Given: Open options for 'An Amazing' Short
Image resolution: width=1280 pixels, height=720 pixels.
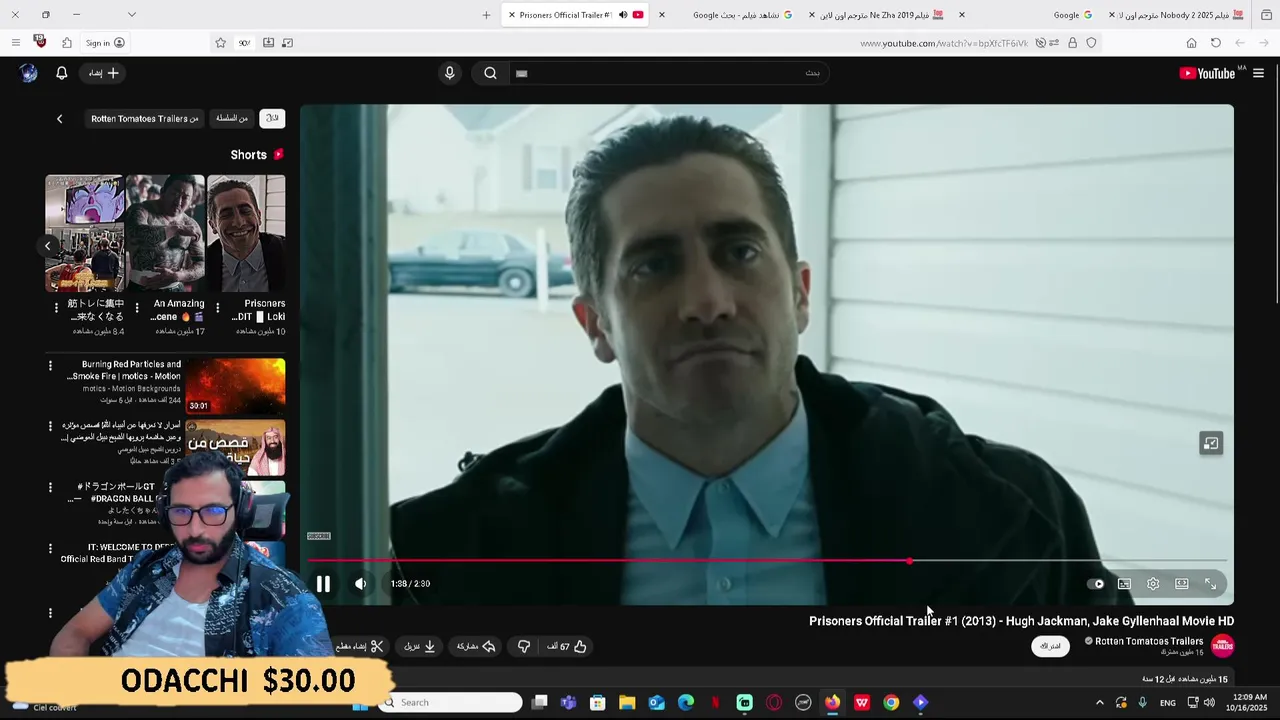Looking at the screenshot, I should click(137, 308).
